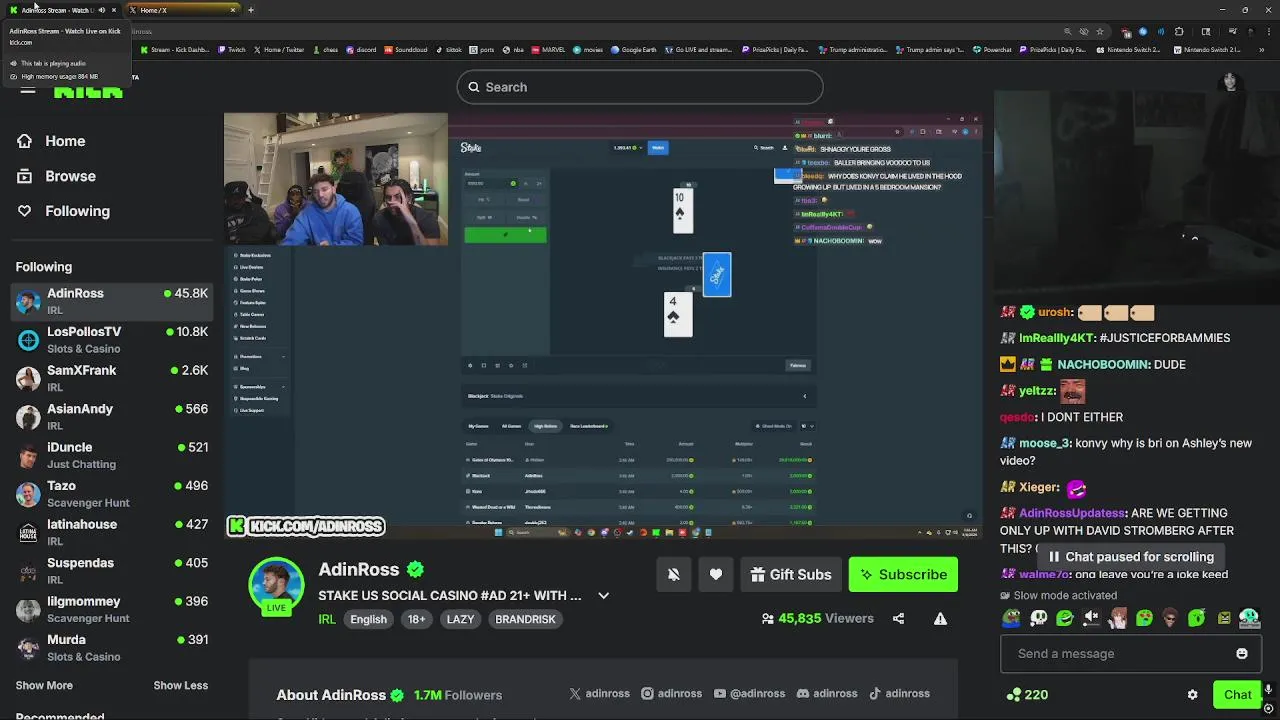Open the MARVEL bookmark

(x=548, y=49)
